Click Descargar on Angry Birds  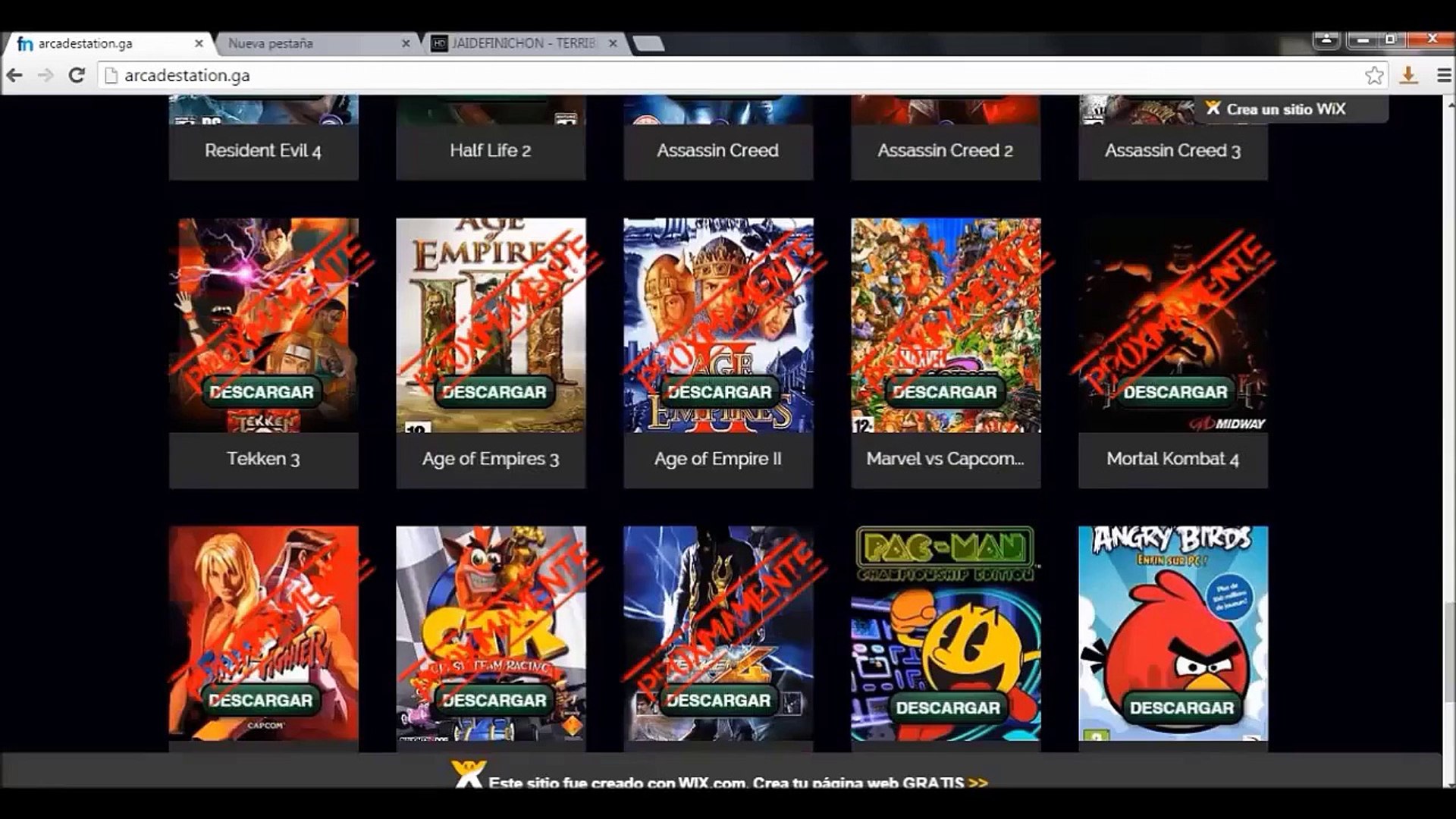point(1181,708)
